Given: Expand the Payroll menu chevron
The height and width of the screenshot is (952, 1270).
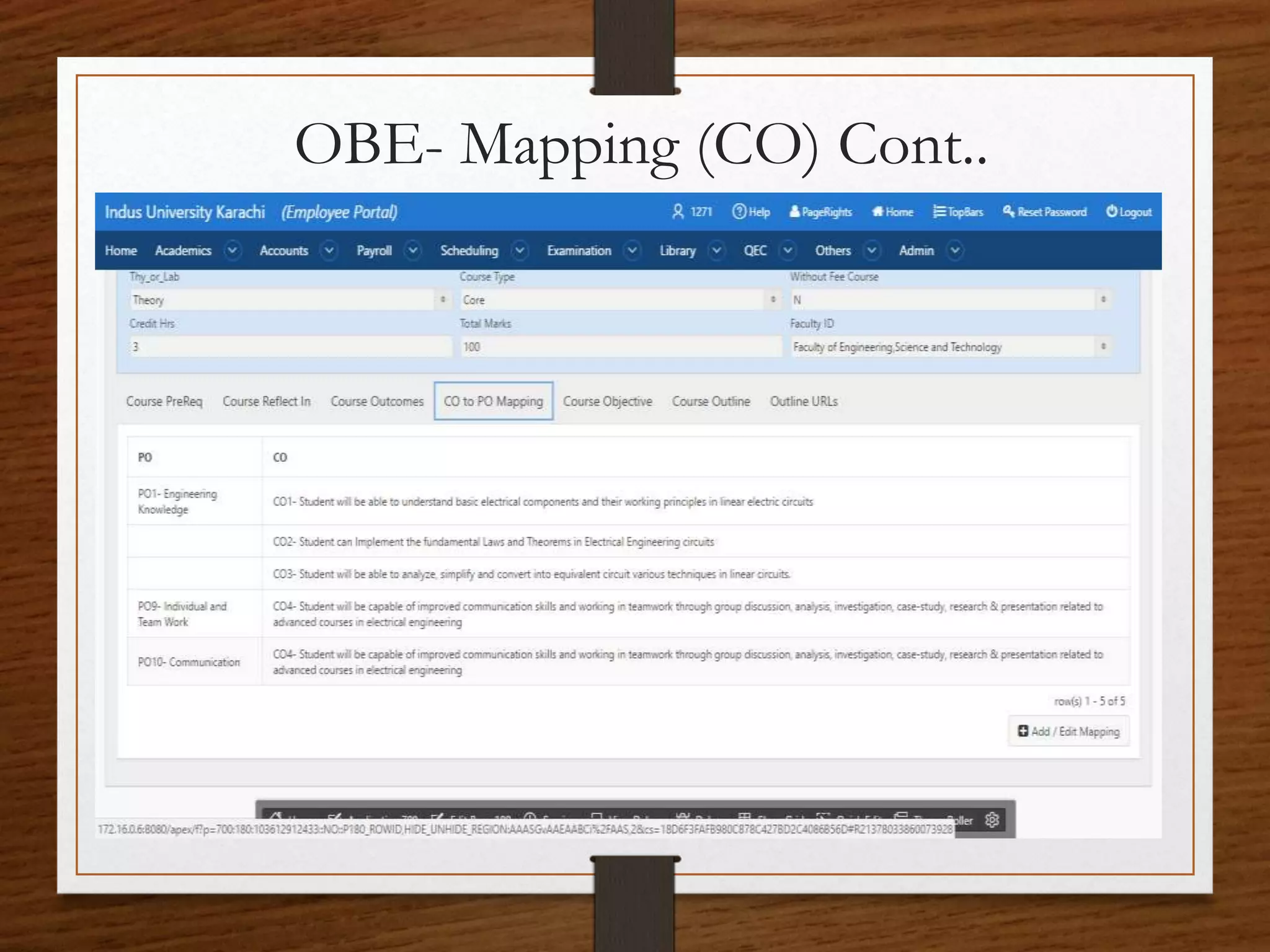Looking at the screenshot, I should tap(413, 250).
